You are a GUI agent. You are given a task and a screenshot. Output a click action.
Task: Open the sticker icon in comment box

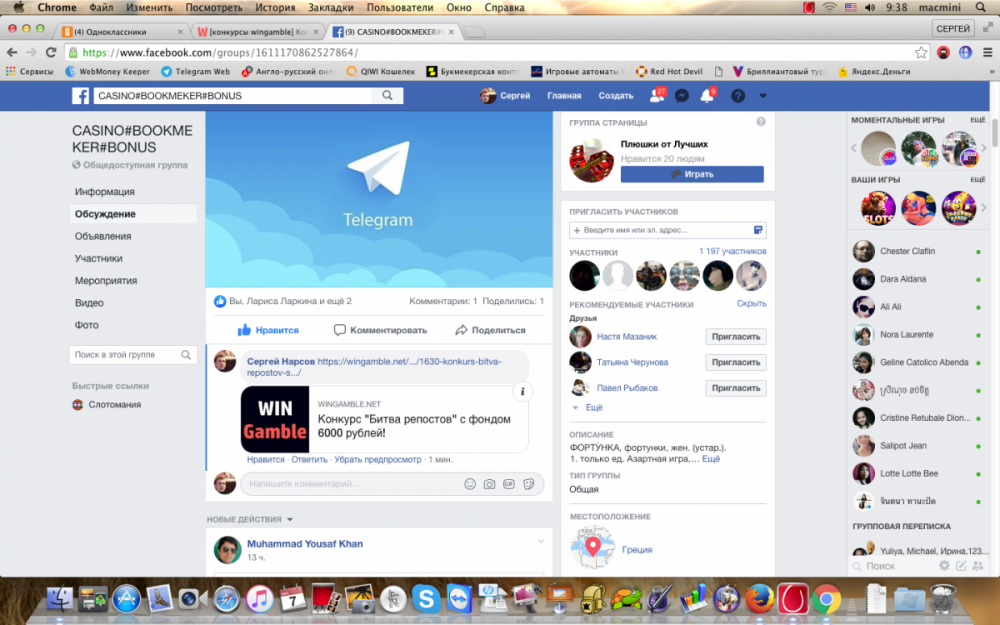(x=528, y=484)
